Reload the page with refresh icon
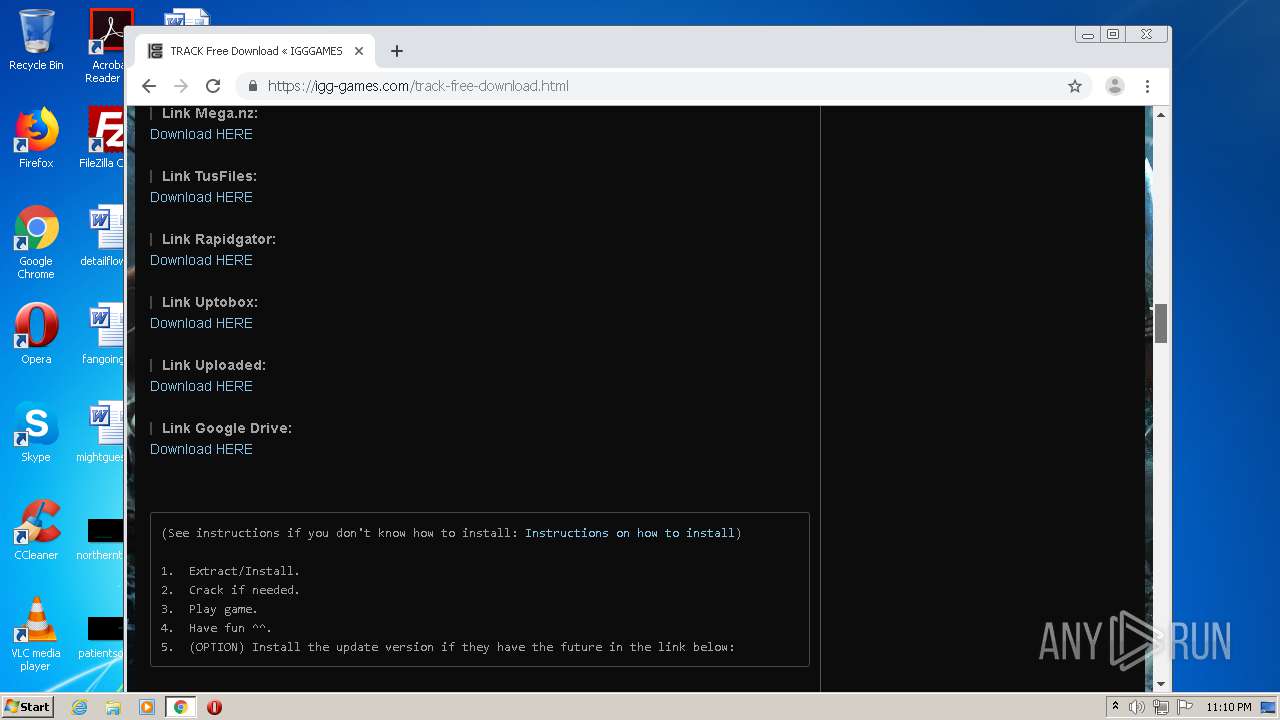Image resolution: width=1280 pixels, height=720 pixels. tap(213, 86)
